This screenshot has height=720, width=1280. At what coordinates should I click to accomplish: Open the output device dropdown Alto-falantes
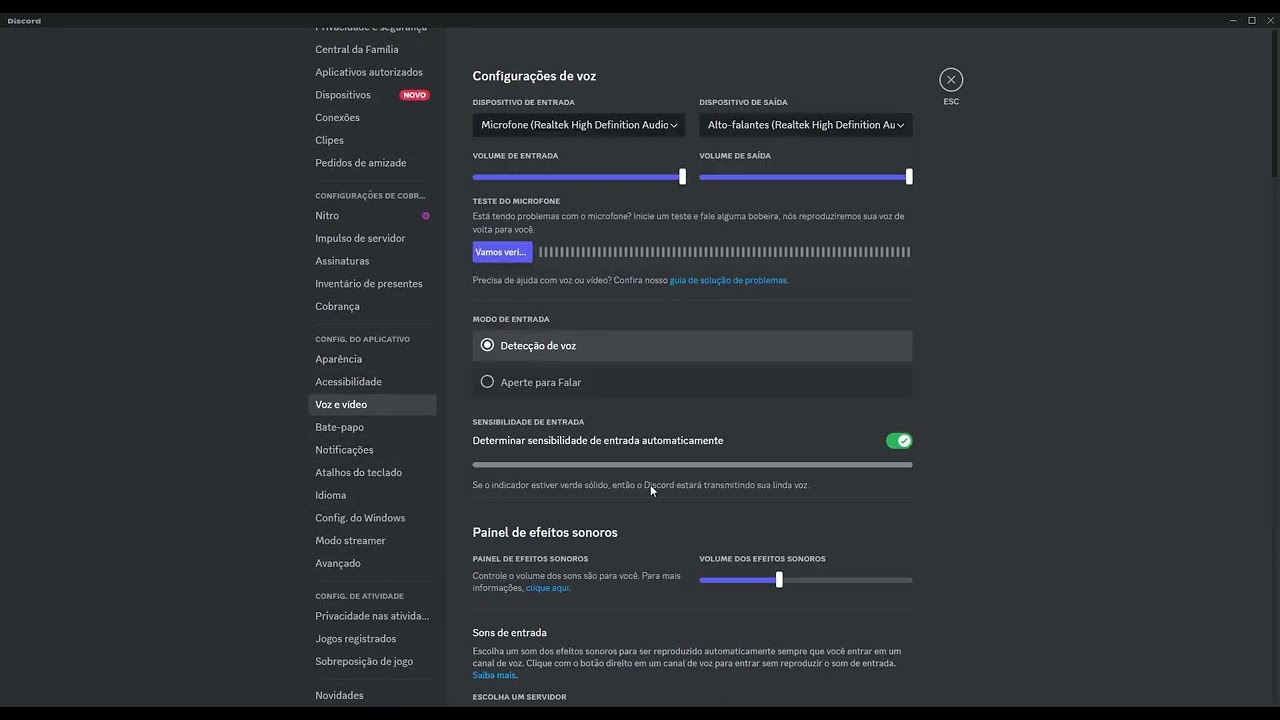[x=806, y=125]
